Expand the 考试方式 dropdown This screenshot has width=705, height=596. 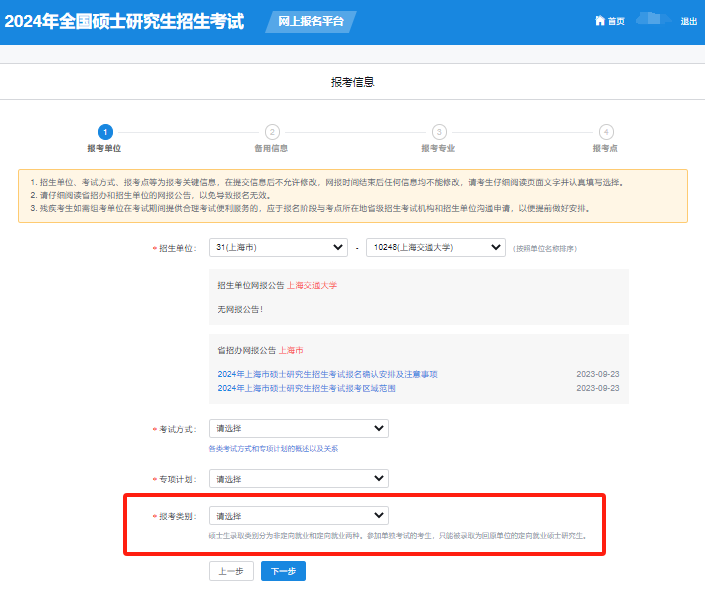coord(298,428)
